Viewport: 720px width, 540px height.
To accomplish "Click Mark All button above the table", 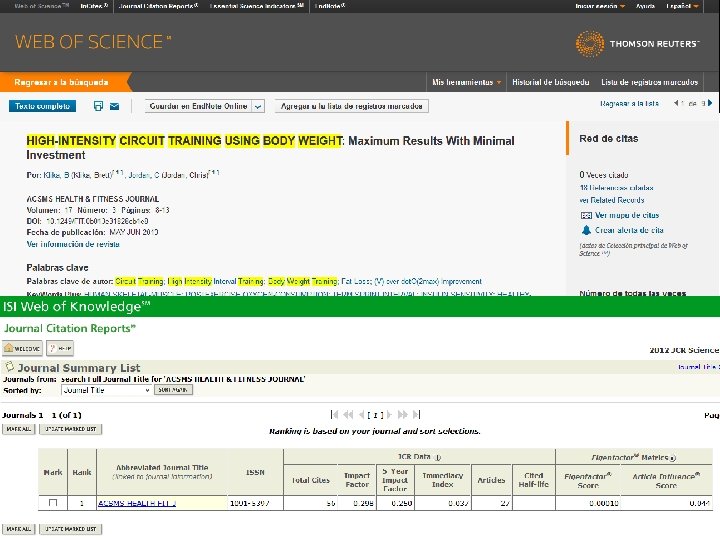I will coord(18,429).
